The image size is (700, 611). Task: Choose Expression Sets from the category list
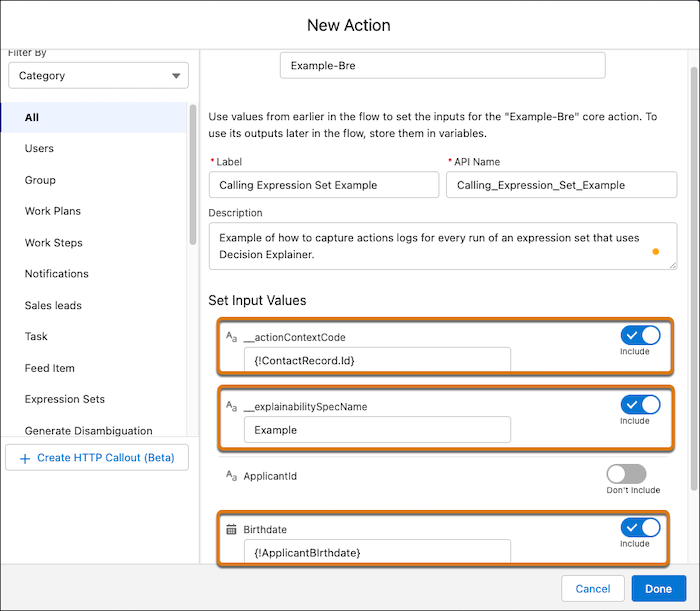point(65,399)
